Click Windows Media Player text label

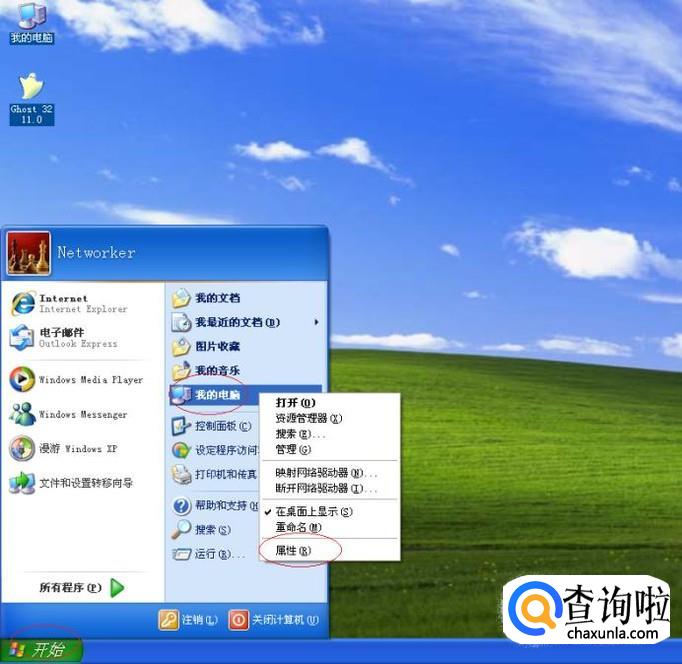point(91,380)
